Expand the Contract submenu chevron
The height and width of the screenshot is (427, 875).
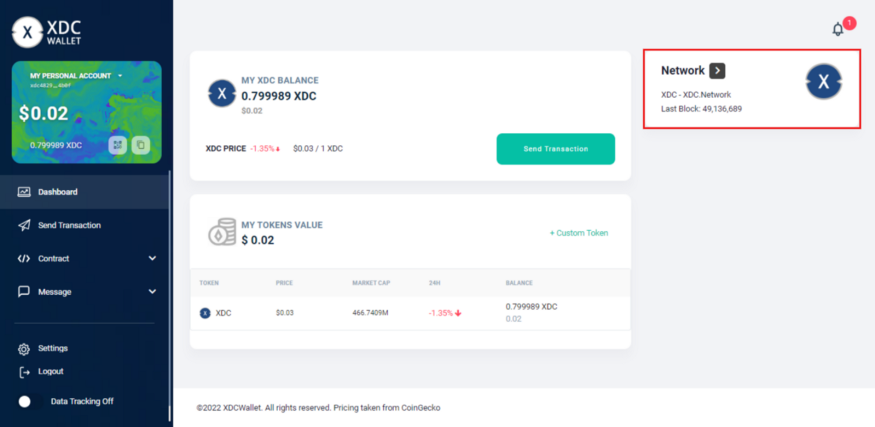(x=152, y=259)
